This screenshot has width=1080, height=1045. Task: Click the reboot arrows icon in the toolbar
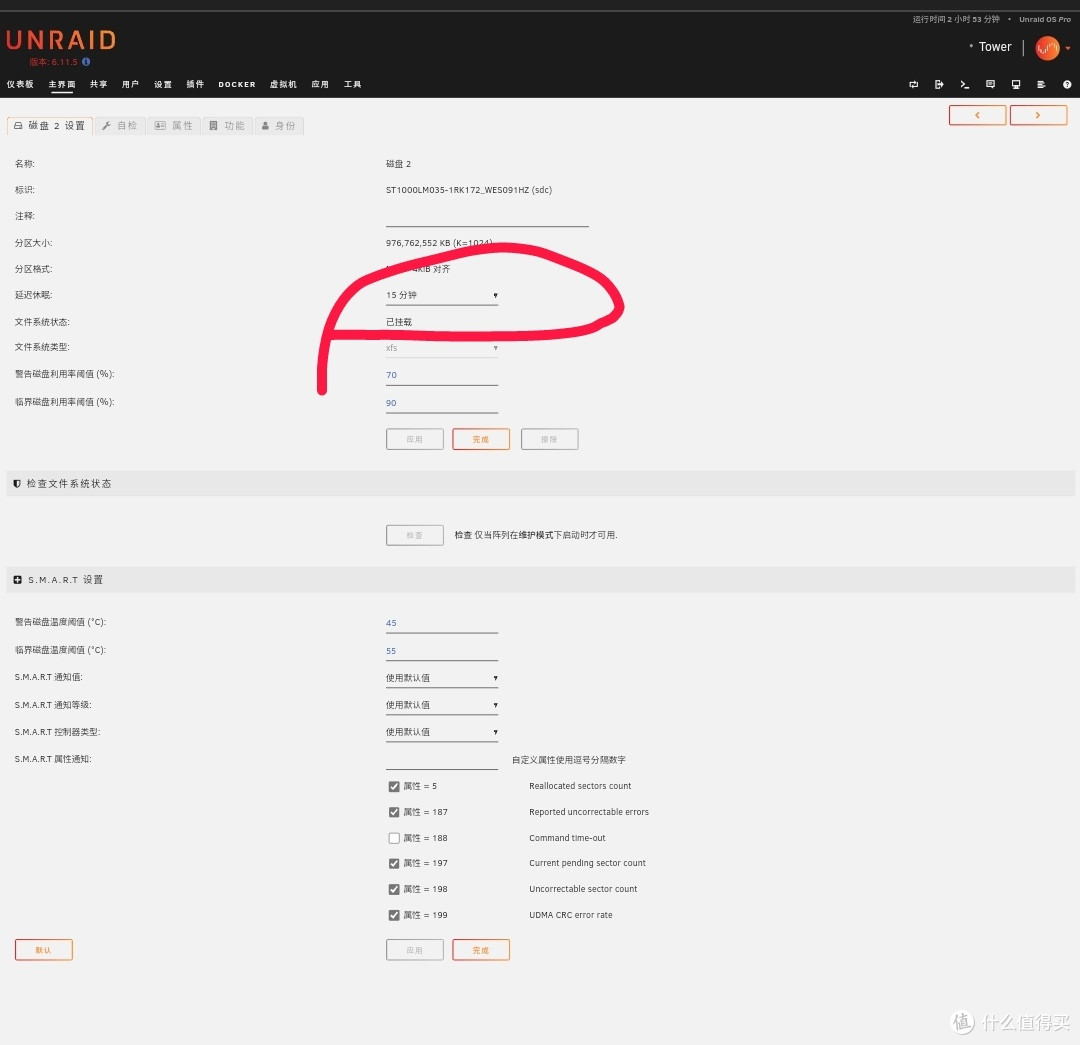point(913,84)
